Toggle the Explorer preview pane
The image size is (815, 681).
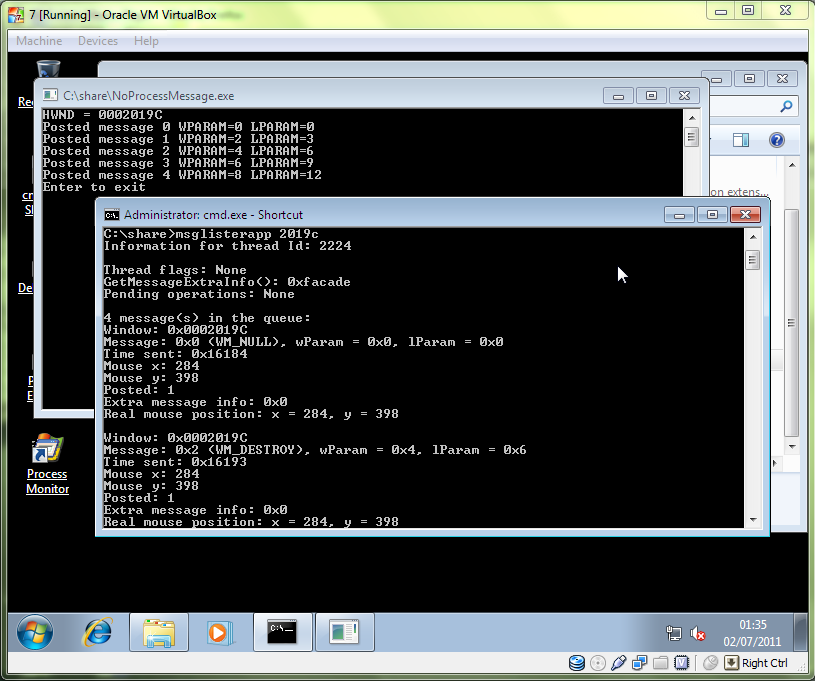click(x=741, y=140)
